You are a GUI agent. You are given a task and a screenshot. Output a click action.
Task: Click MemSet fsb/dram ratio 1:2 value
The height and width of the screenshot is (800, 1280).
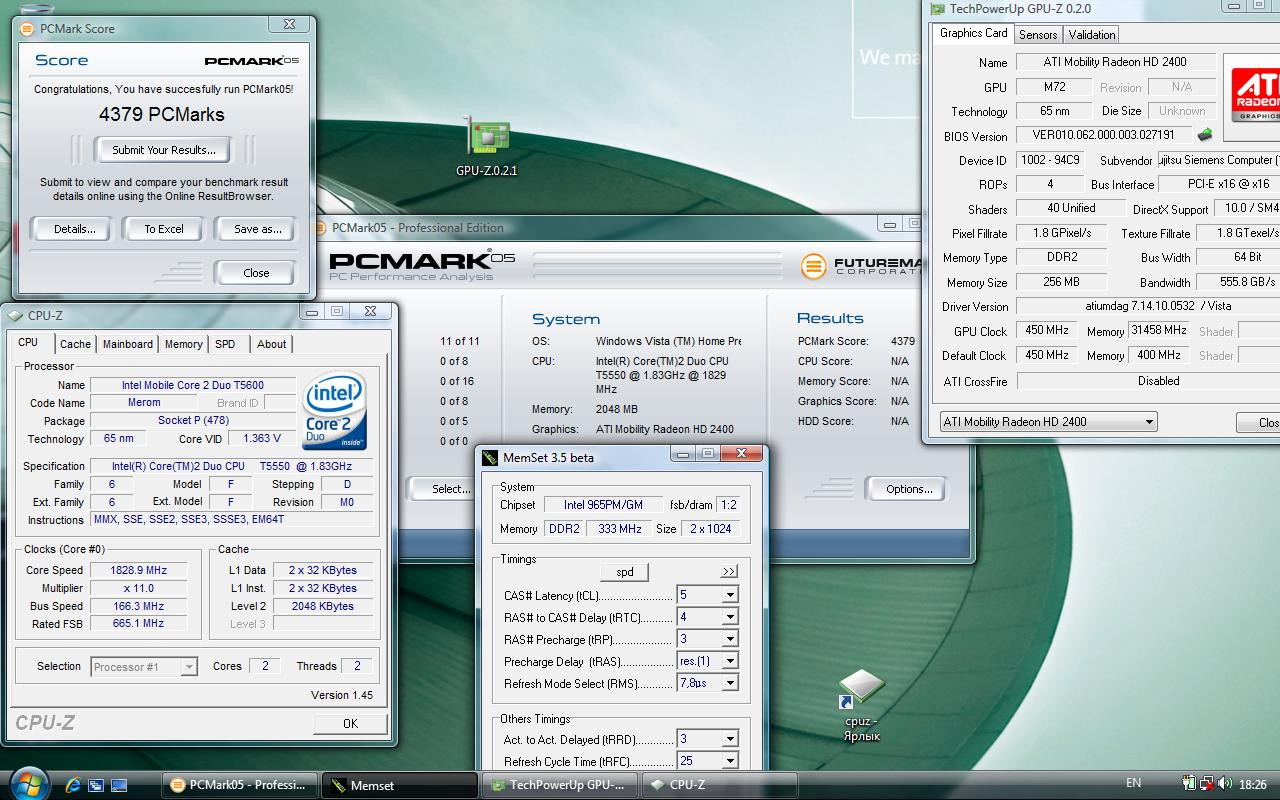point(729,505)
